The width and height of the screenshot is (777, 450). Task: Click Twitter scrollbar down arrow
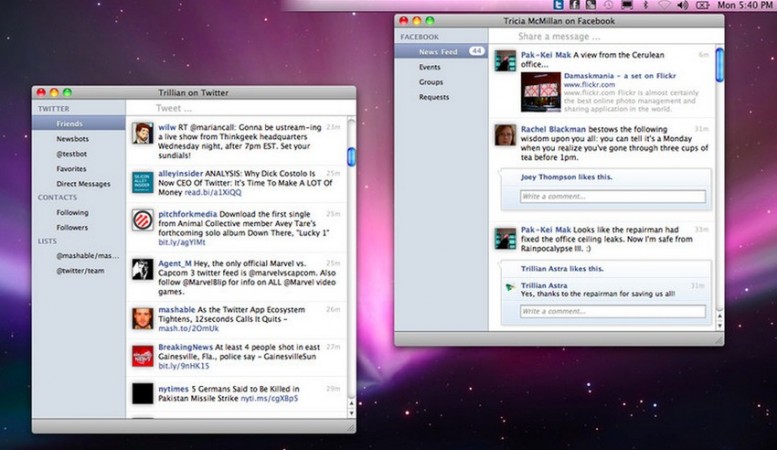click(x=351, y=413)
